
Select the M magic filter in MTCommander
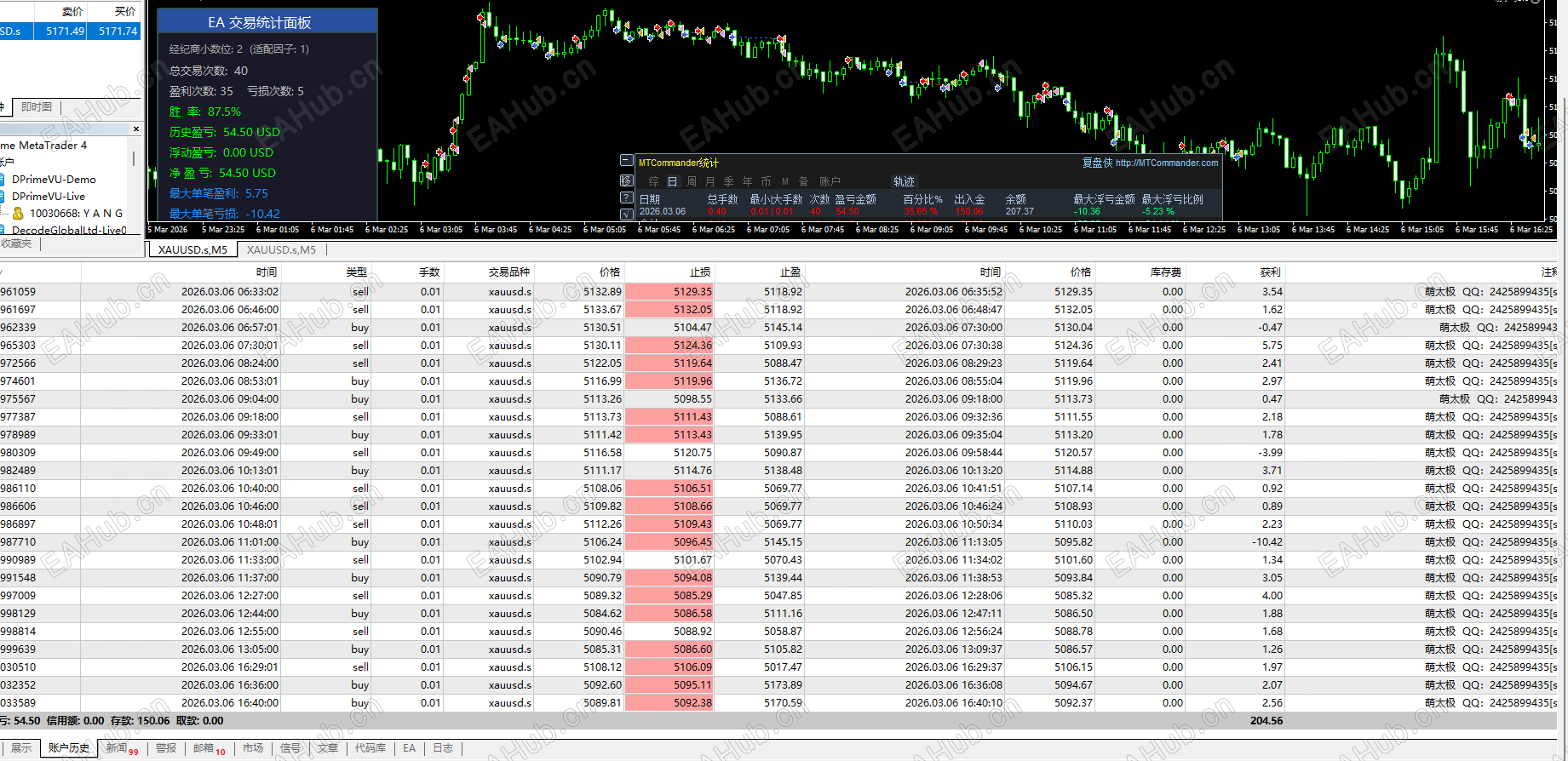(784, 181)
